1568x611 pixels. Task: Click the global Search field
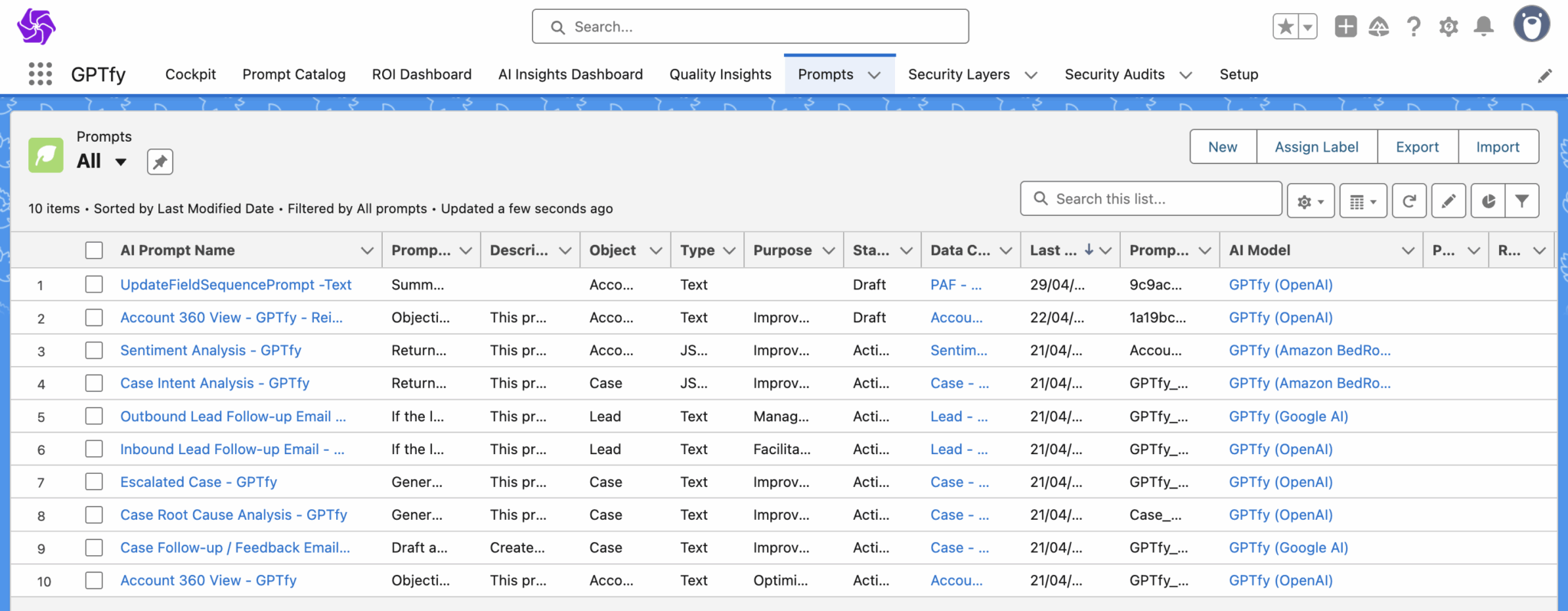pyautogui.click(x=750, y=27)
